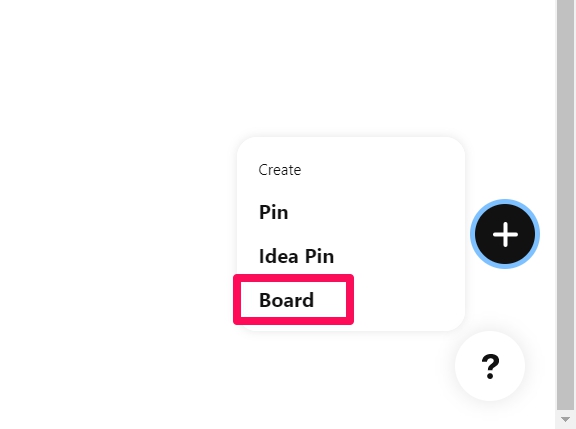The image size is (576, 429).
Task: Click the Create heading label
Action: 280,170
